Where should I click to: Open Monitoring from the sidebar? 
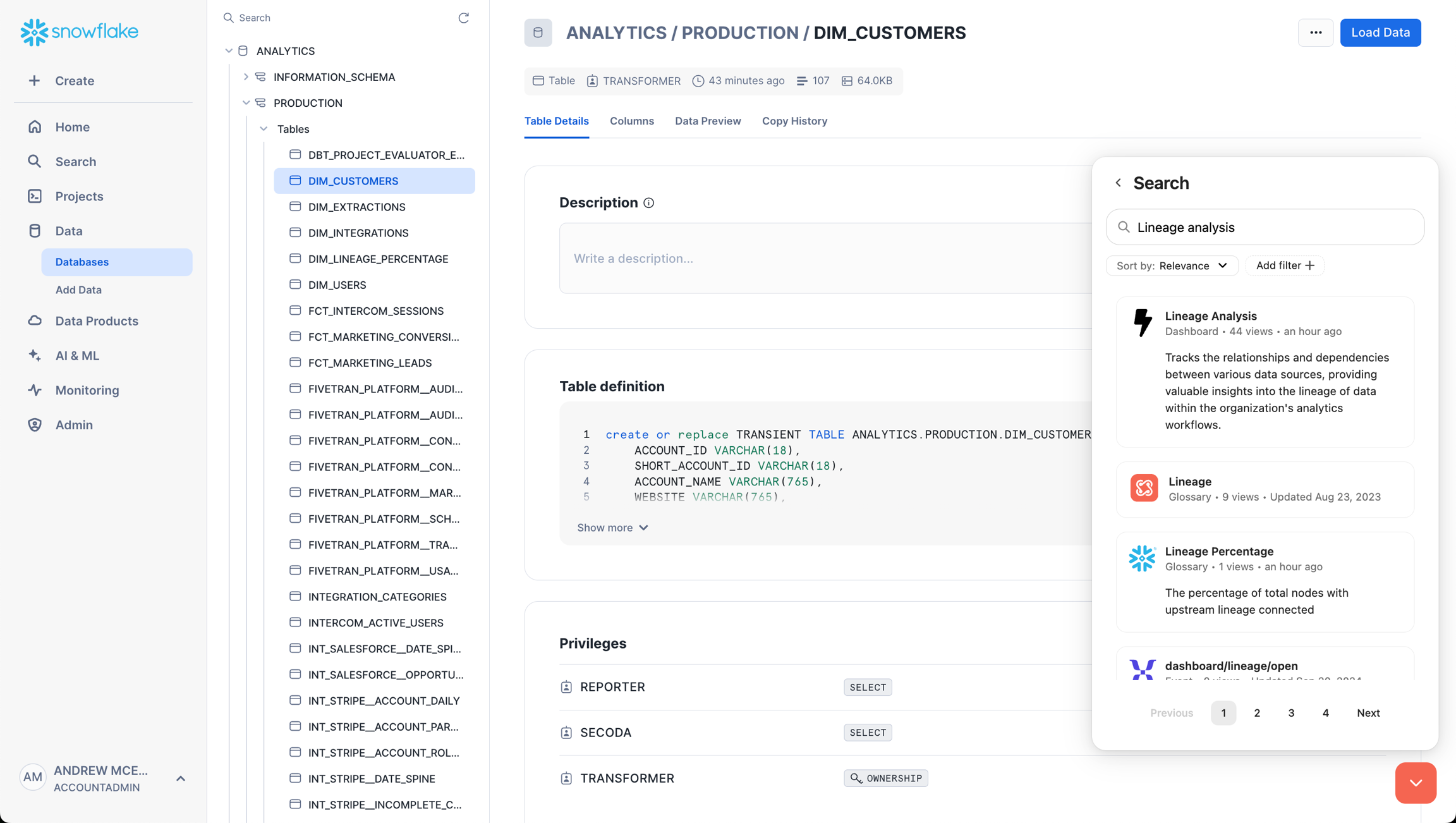pos(87,391)
